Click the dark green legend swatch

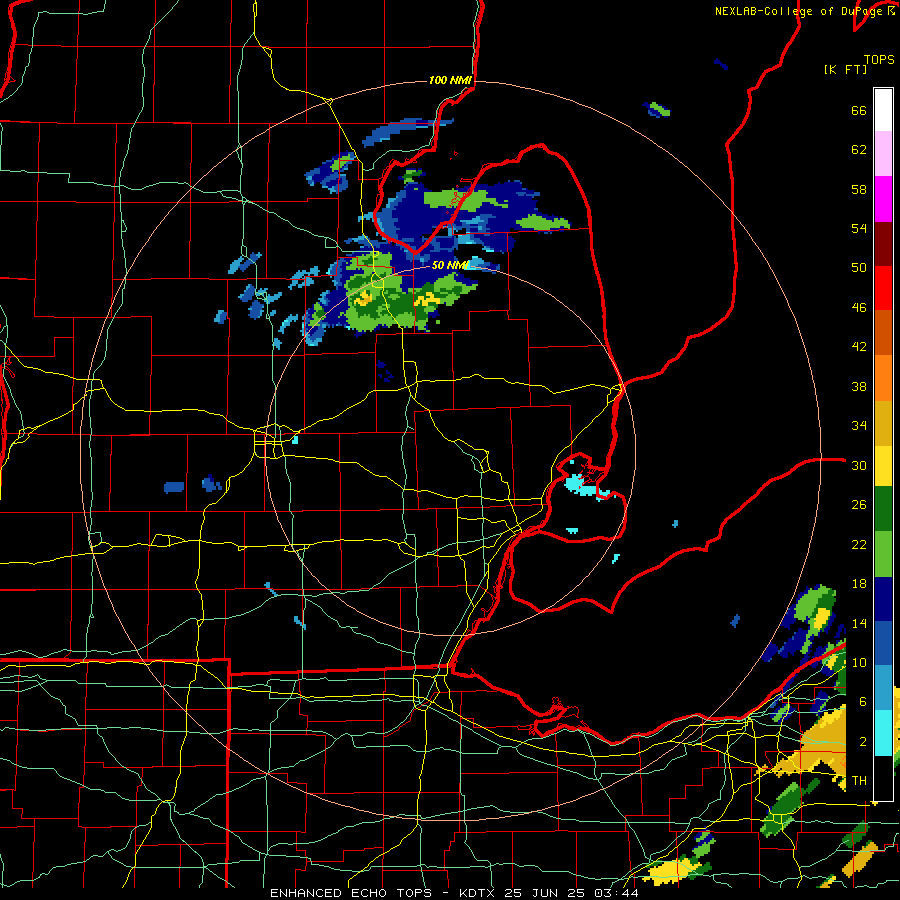coord(883,509)
